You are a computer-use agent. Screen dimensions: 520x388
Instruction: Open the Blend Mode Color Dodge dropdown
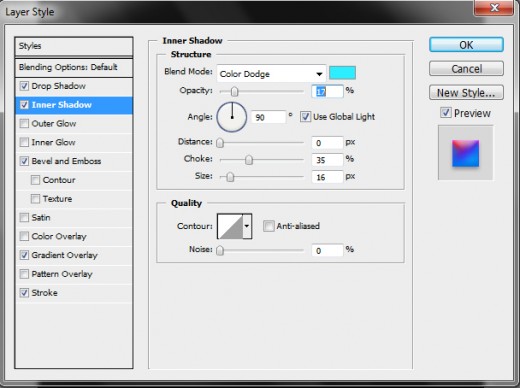[271, 74]
